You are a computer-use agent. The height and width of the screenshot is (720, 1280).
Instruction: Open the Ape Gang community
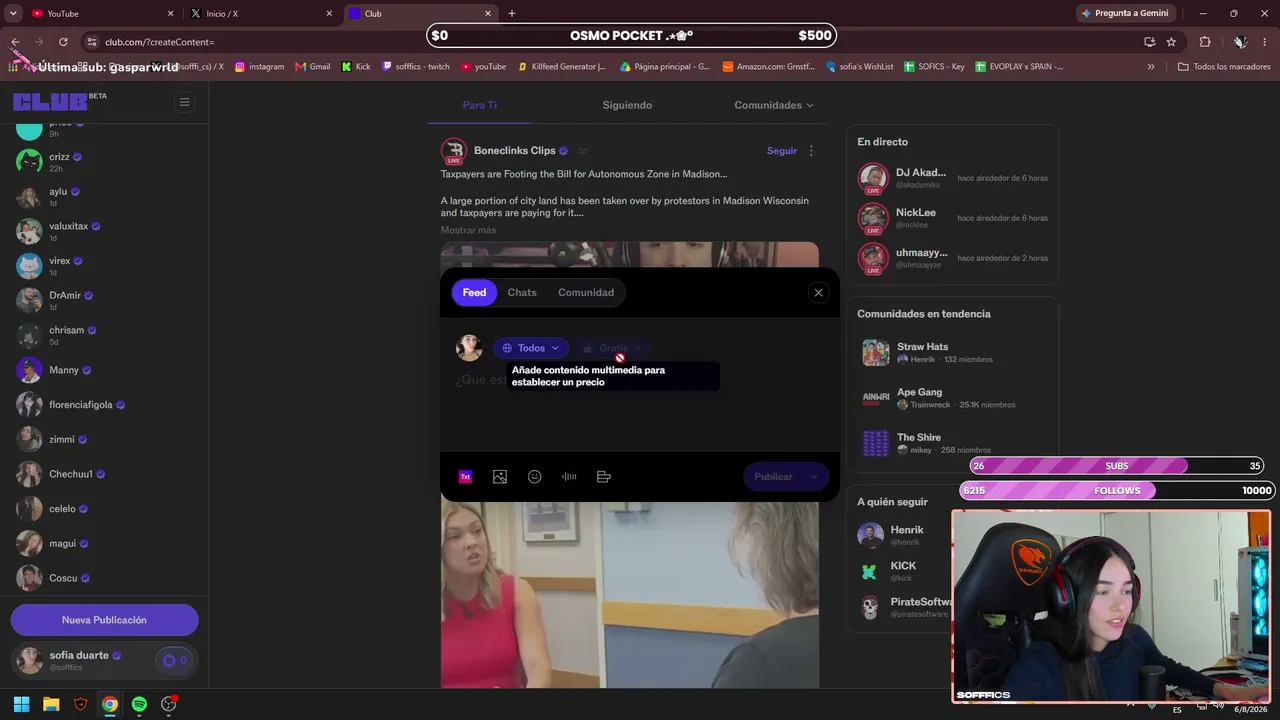click(x=952, y=398)
